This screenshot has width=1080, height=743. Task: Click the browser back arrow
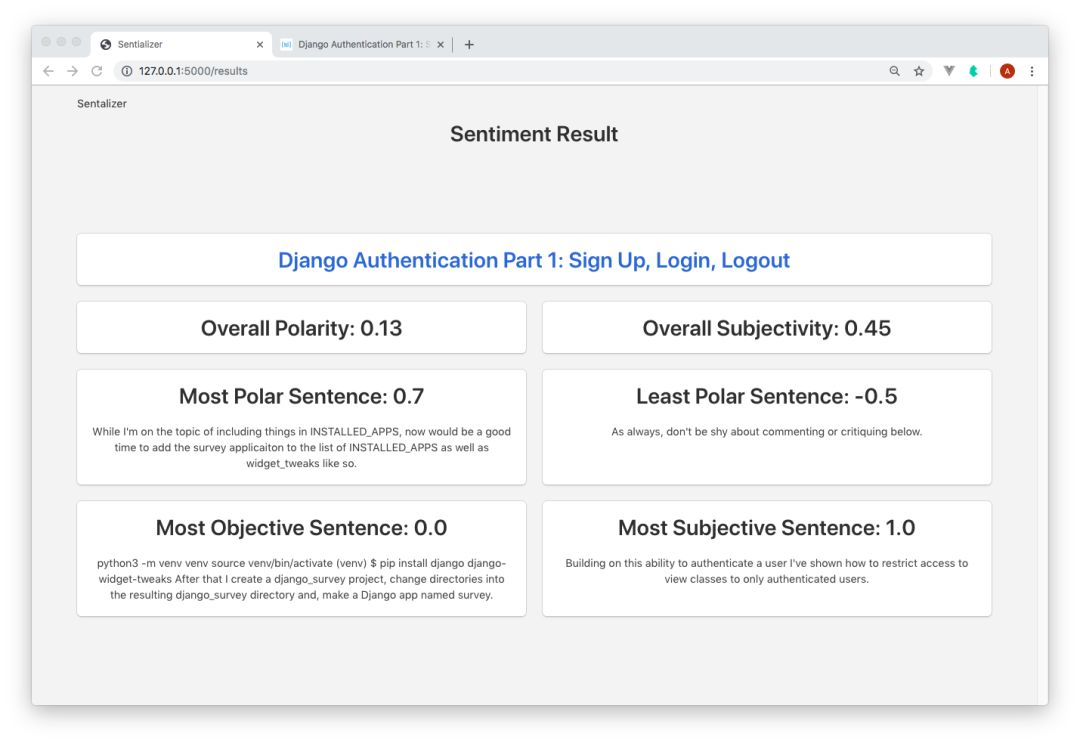pyautogui.click(x=48, y=71)
